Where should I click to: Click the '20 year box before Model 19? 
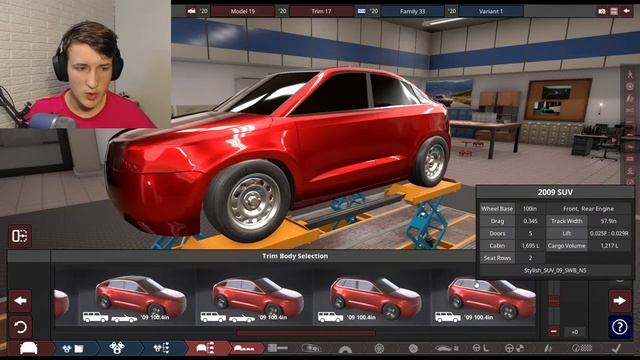coord(204,11)
